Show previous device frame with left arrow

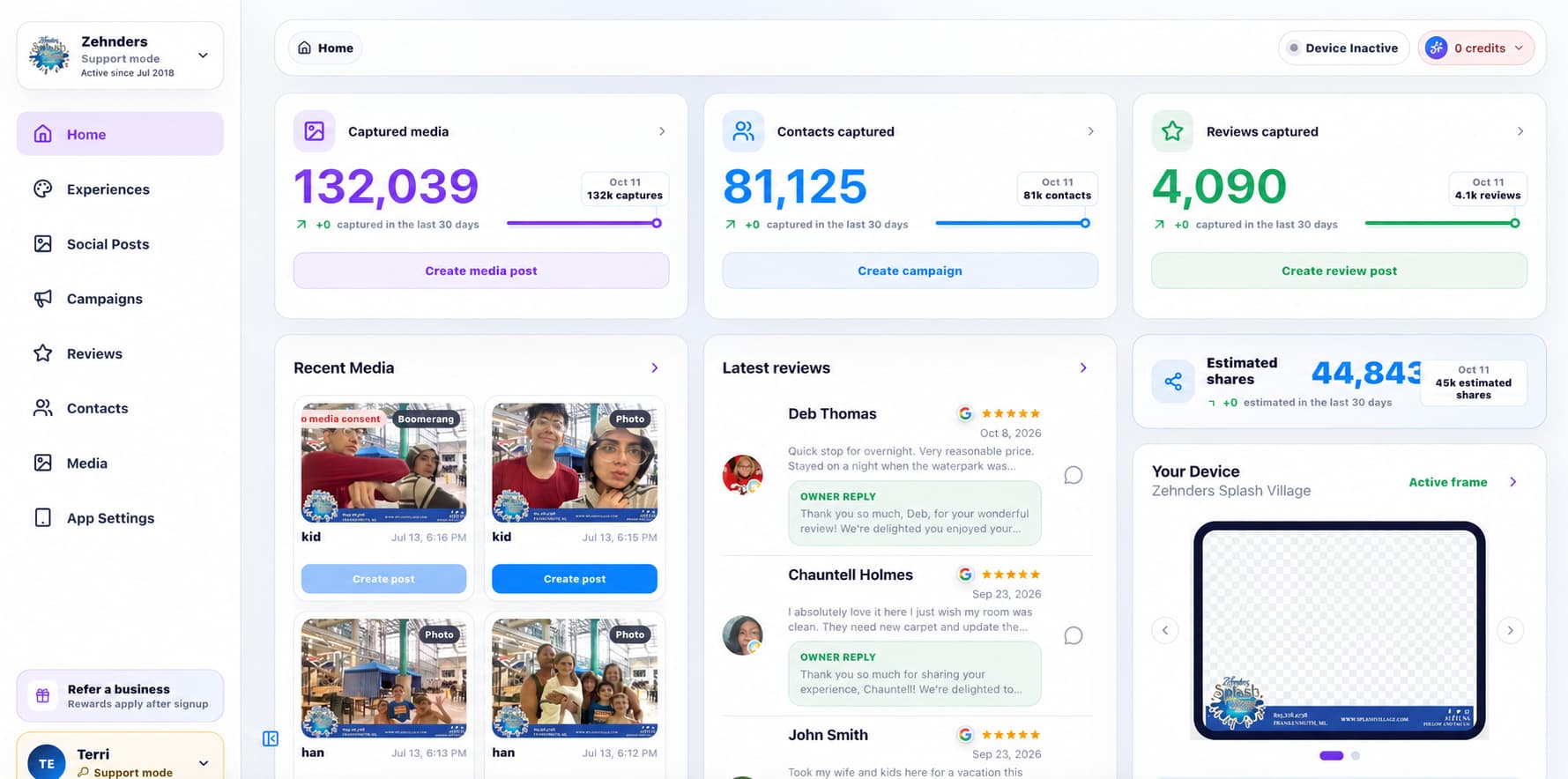tap(1165, 630)
